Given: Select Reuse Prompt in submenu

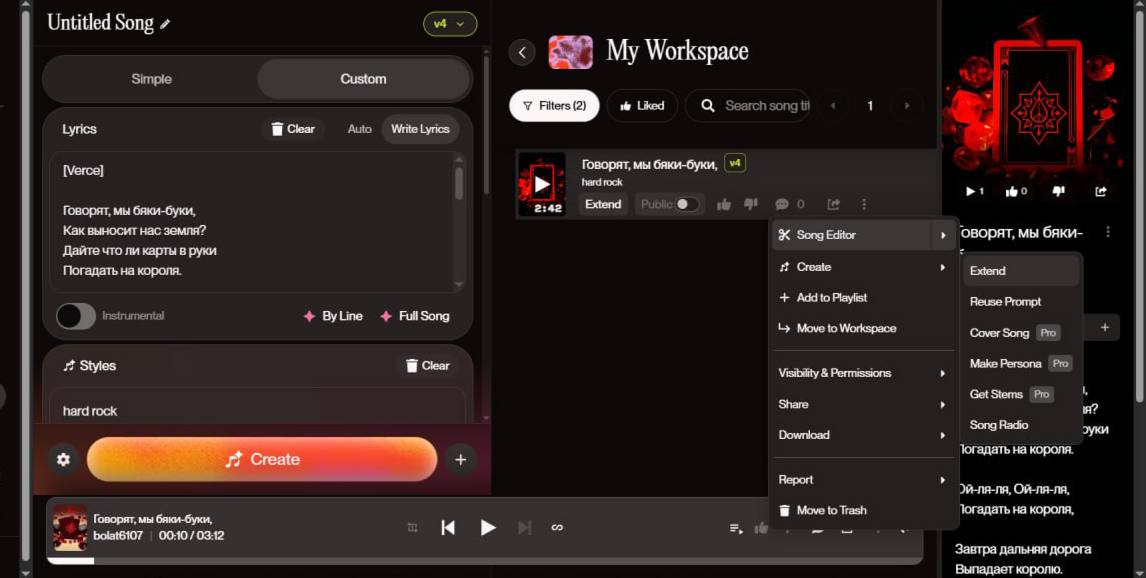Looking at the screenshot, I should pos(1021,302).
